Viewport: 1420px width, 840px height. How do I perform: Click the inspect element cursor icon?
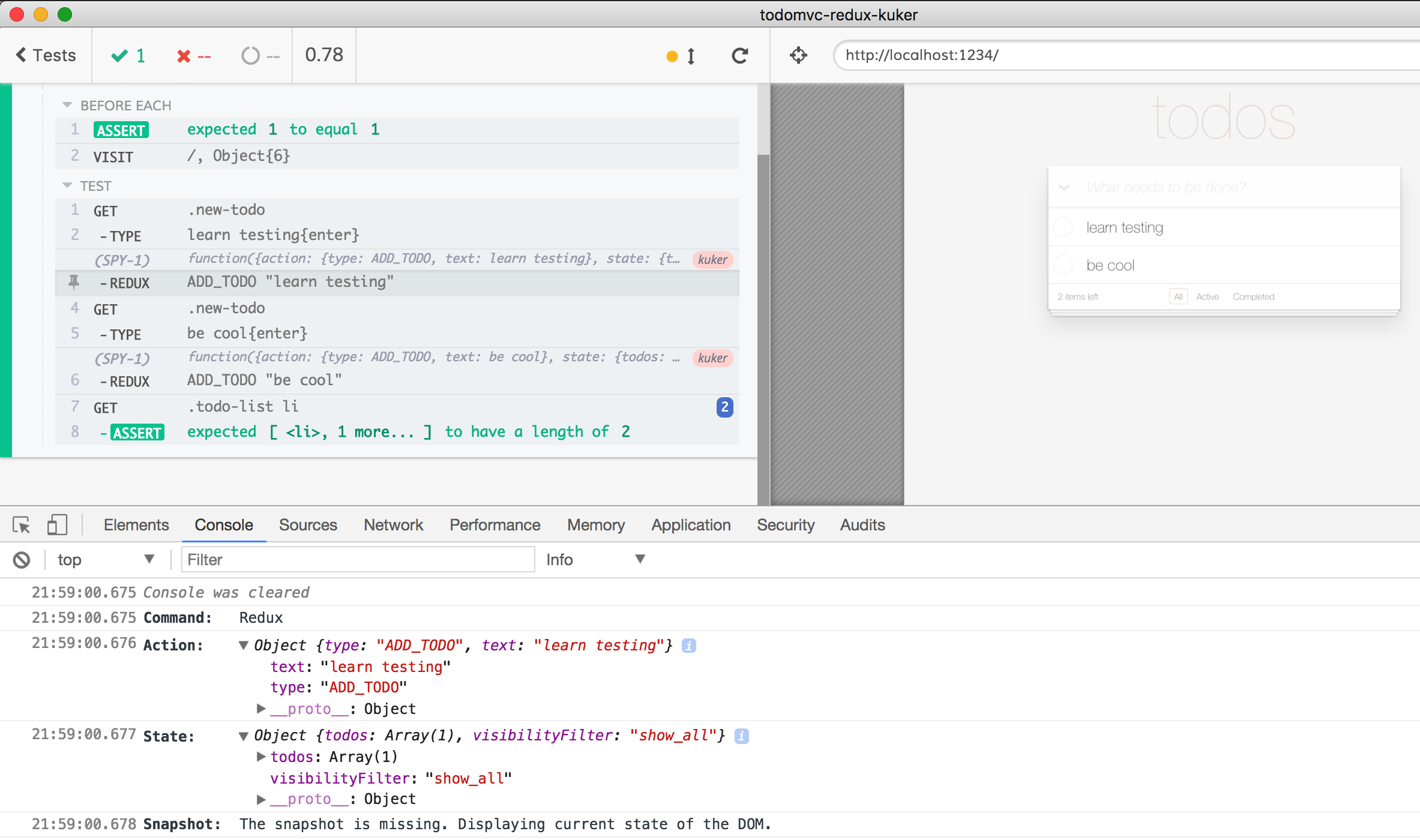coord(22,526)
